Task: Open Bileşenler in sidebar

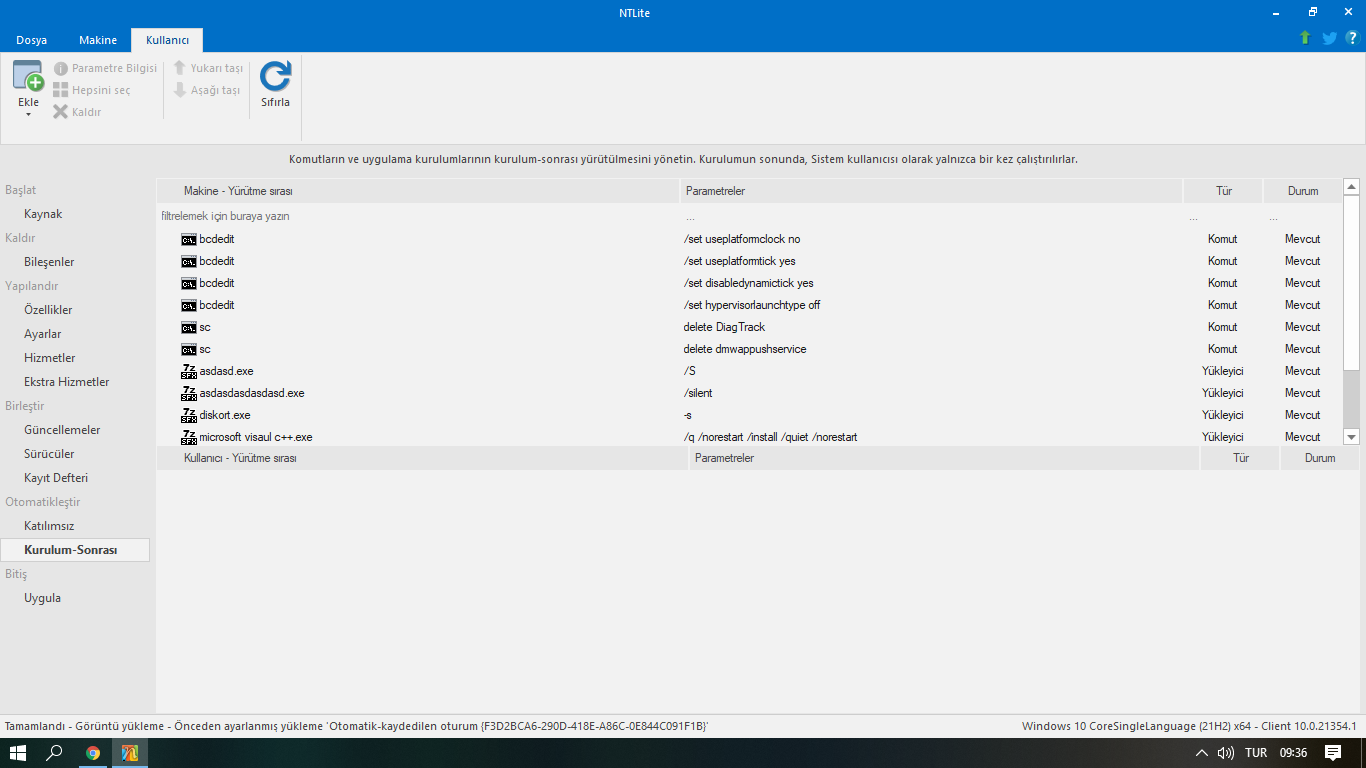Action: [x=49, y=262]
